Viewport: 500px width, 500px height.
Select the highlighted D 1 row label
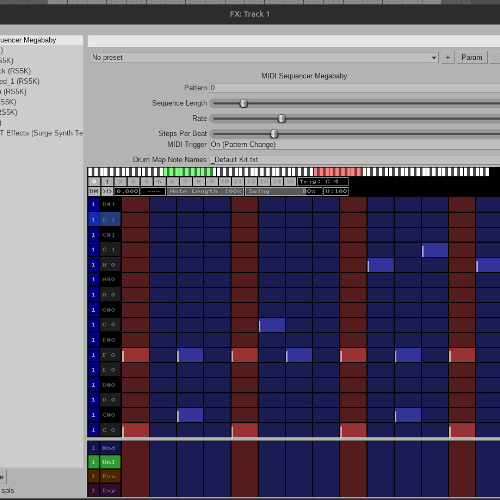[110, 220]
